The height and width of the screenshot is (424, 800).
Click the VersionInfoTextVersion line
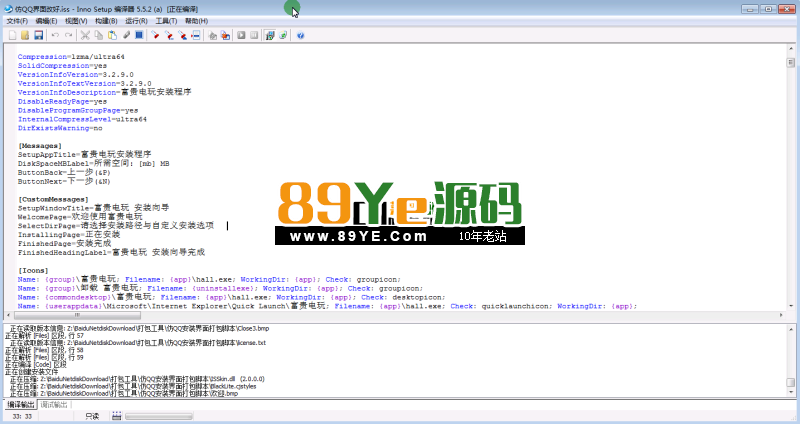click(x=84, y=83)
